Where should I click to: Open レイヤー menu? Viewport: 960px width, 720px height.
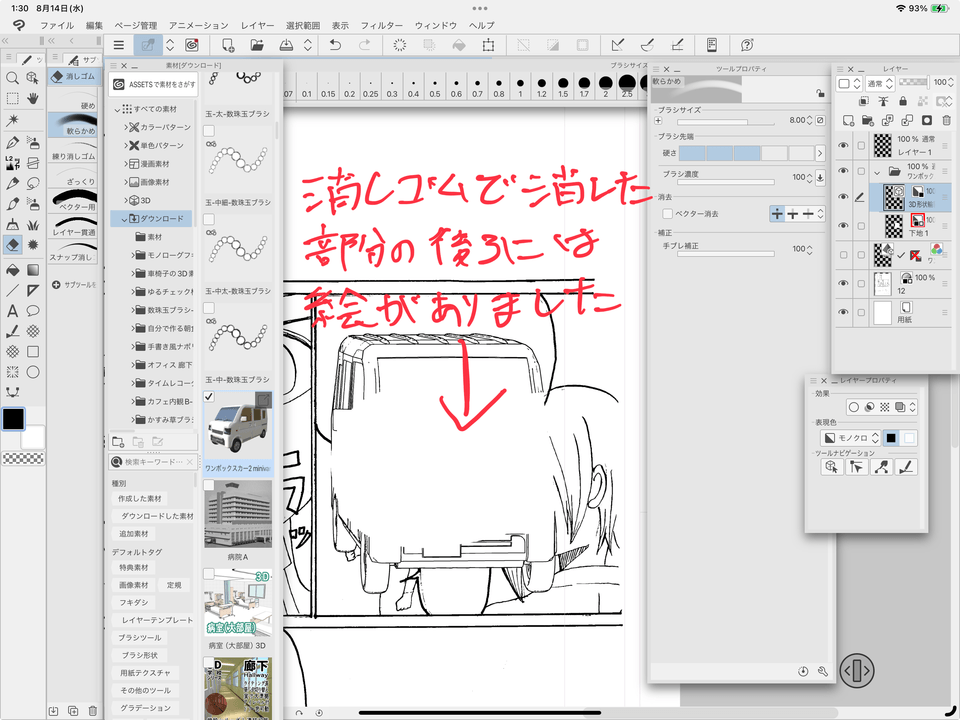pos(257,25)
